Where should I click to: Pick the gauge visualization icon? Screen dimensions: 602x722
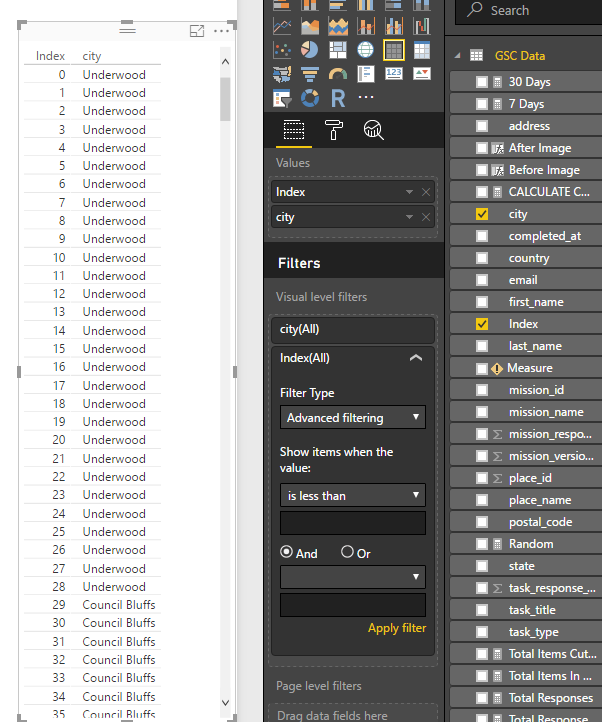tap(338, 74)
